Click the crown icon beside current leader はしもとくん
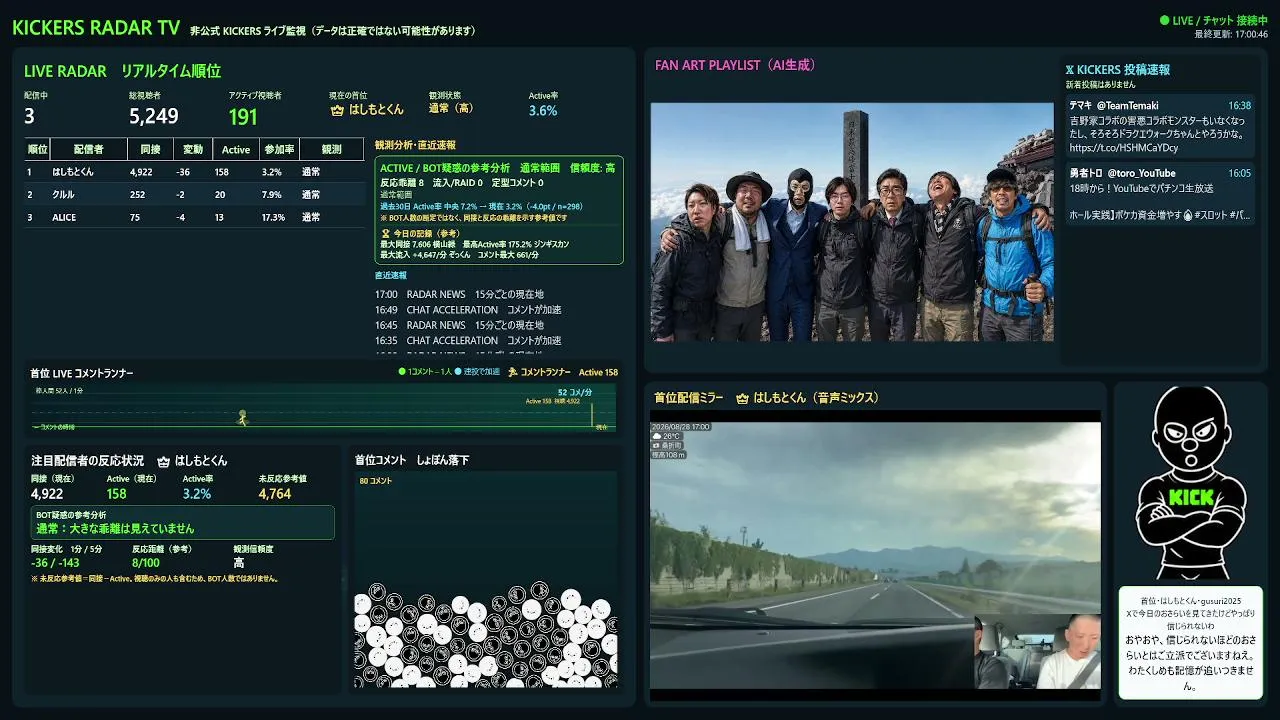This screenshot has width=1280, height=720. pyautogui.click(x=337, y=109)
